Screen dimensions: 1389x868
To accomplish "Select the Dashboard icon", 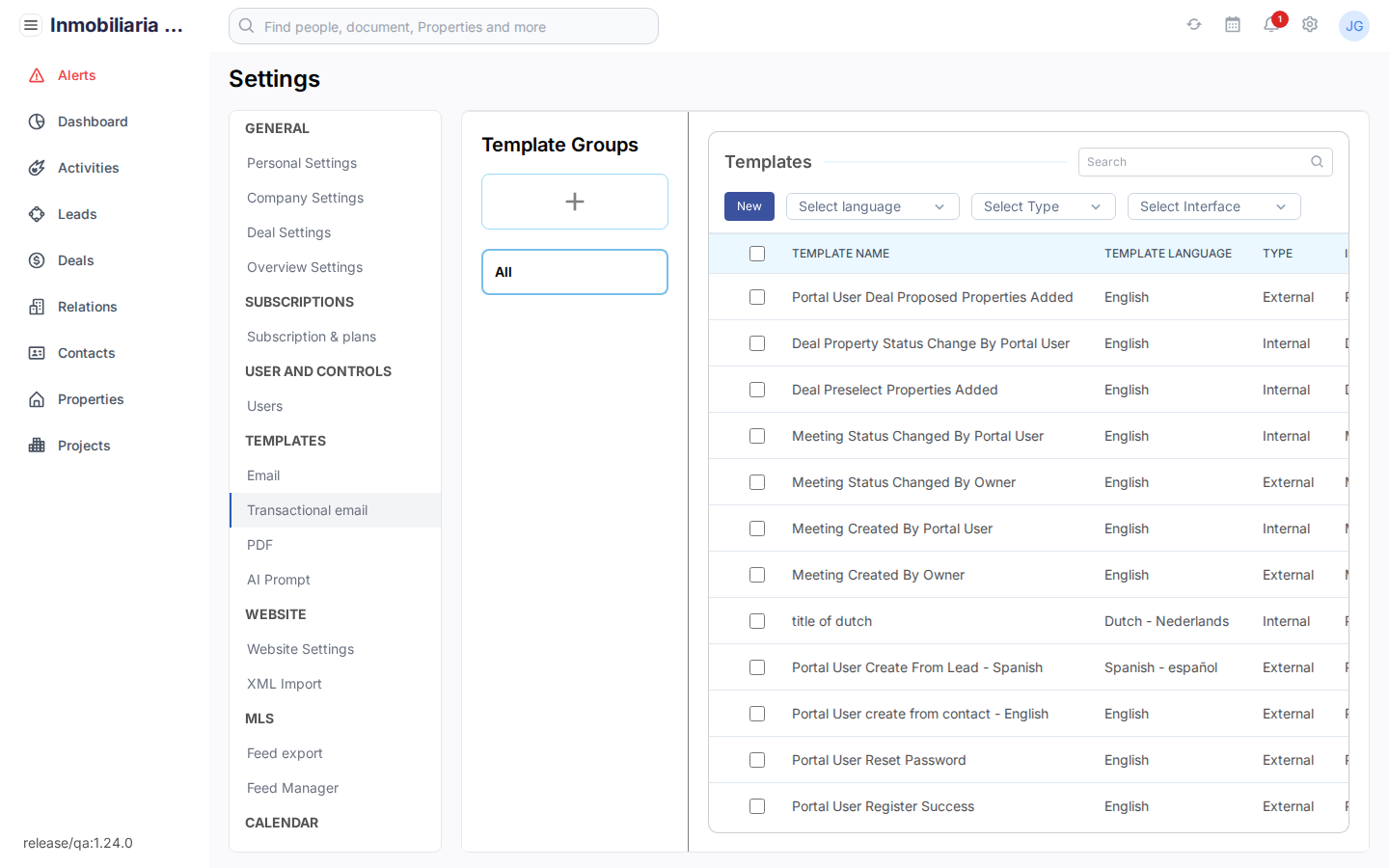I will tap(92, 122).
